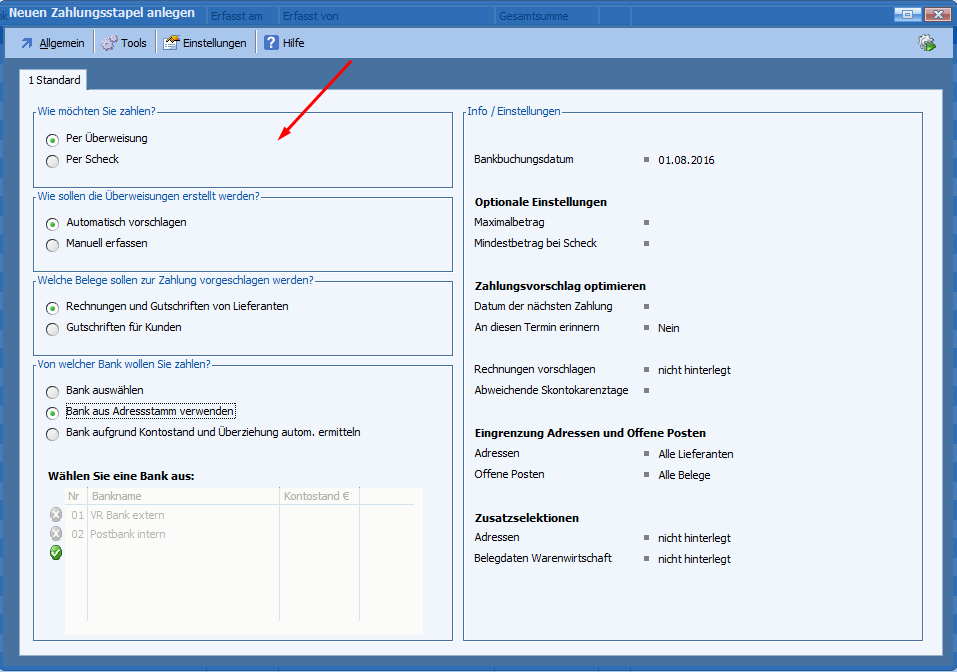Screen dimensions: 957x672
Task: Click gray X icon beside Postbank intern
Action: click(x=56, y=534)
